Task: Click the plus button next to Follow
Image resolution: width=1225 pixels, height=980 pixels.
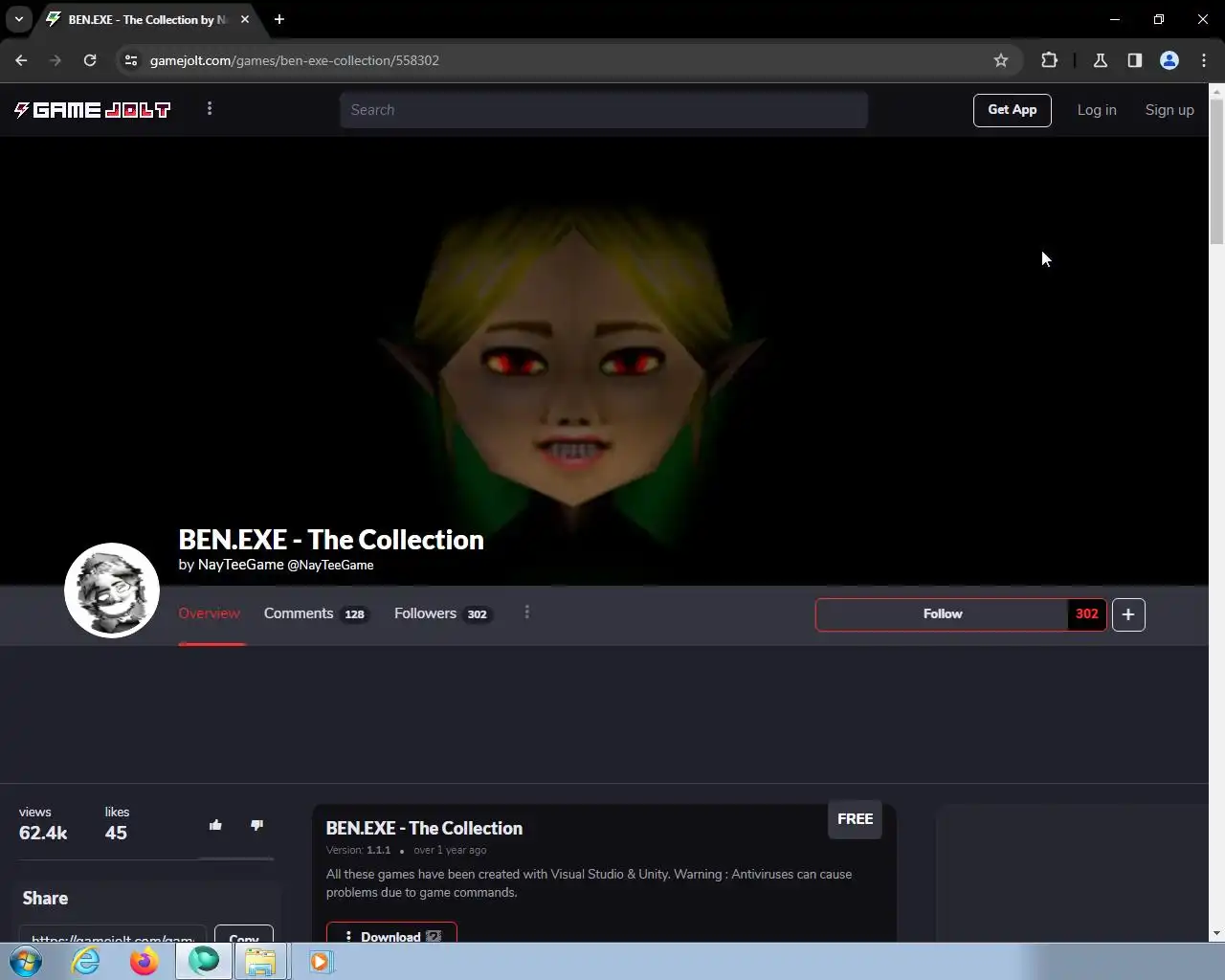Action: tap(1128, 614)
